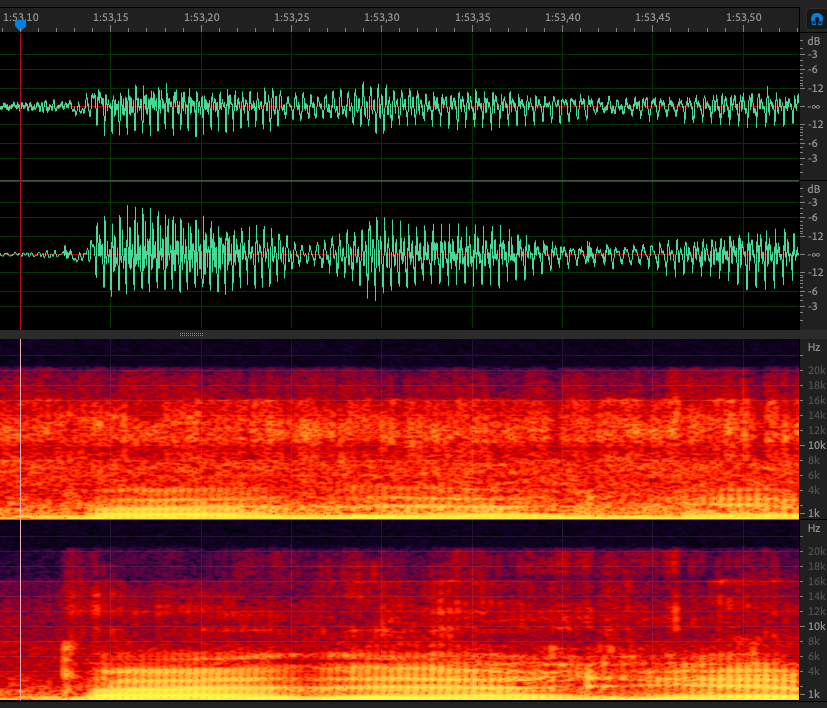Screen dimensions: 827x708
Task: Click inside the upper channel waveform
Action: [x=400, y=105]
